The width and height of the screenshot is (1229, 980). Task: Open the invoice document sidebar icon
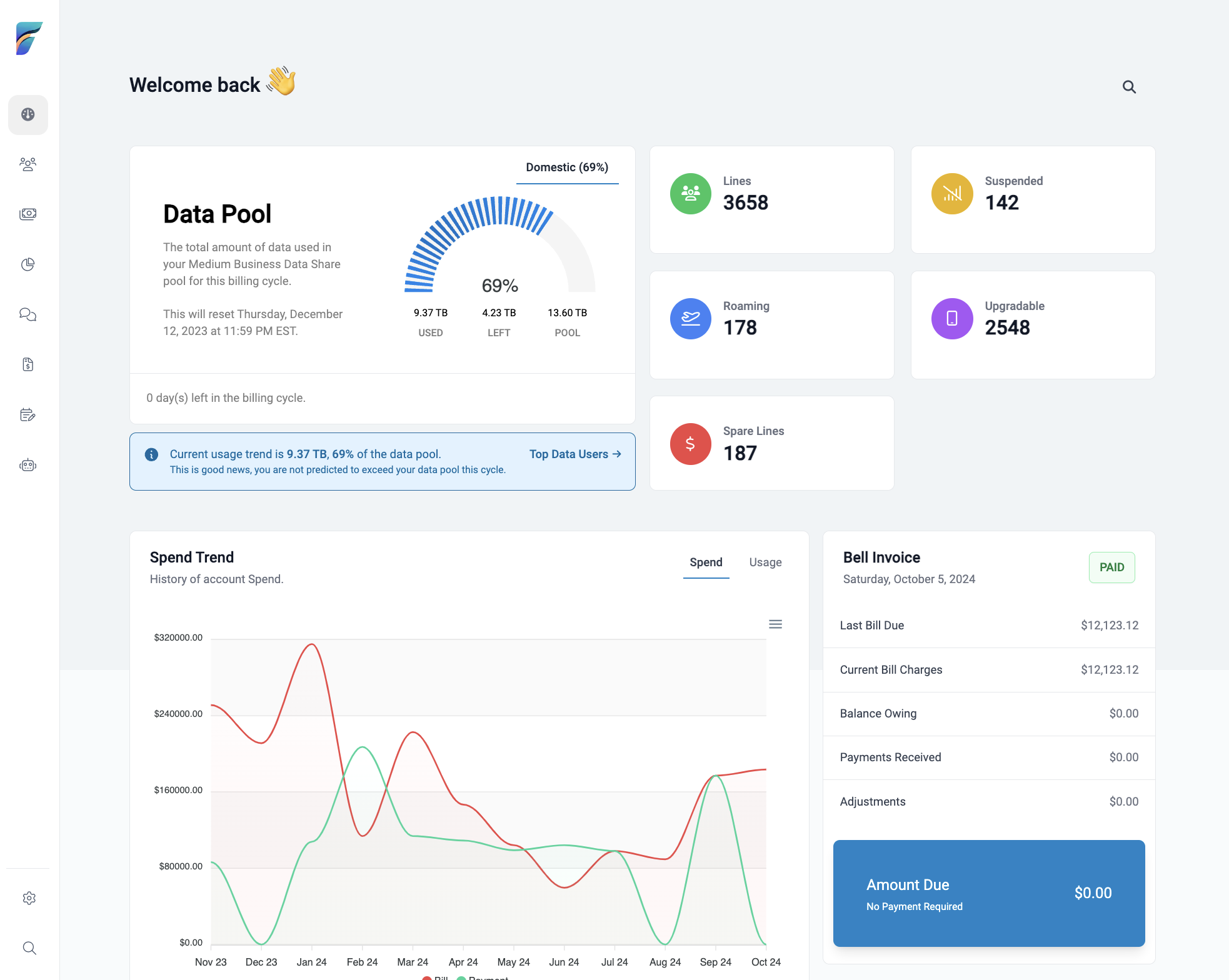coord(28,364)
